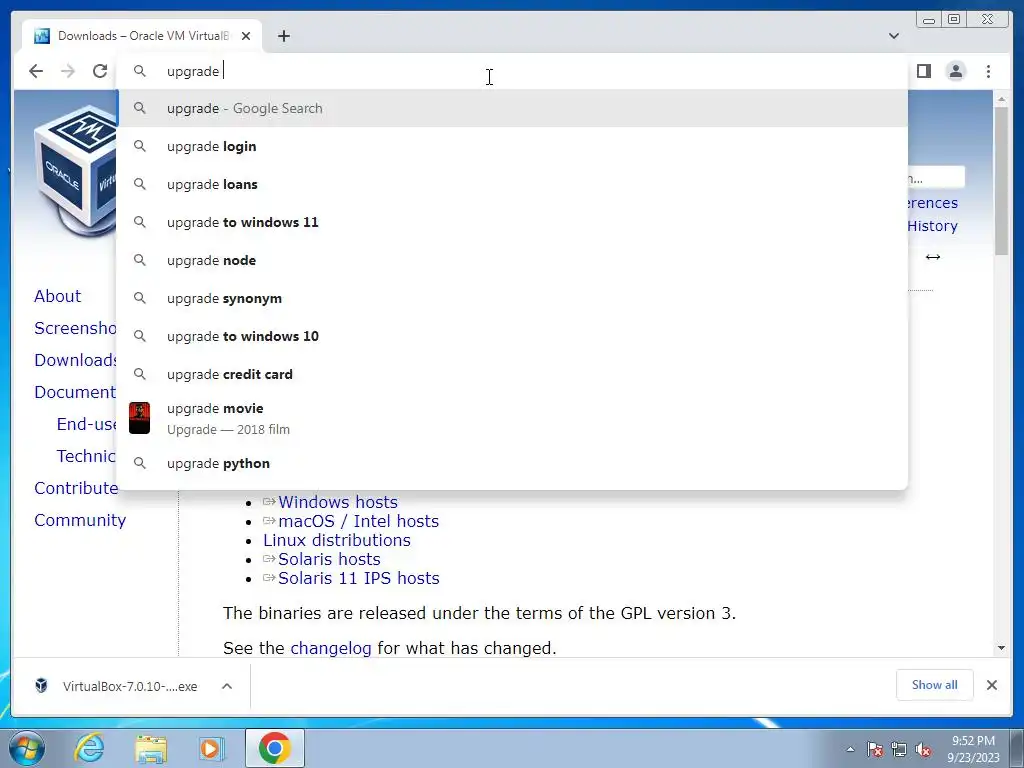The width and height of the screenshot is (1024, 768).
Task: Open the Action Center flag icon
Action: coord(874,749)
